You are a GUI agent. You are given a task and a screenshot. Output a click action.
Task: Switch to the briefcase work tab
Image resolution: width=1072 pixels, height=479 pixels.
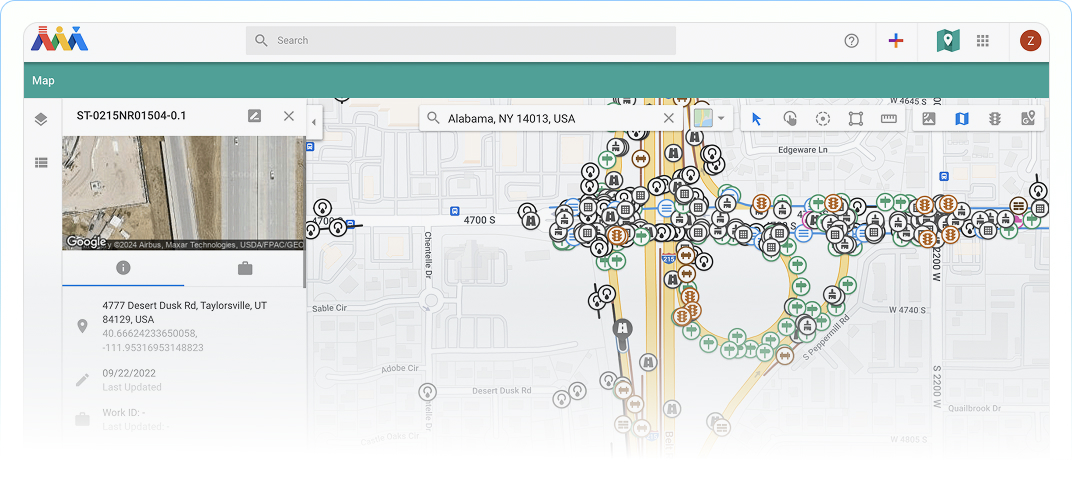(x=245, y=268)
